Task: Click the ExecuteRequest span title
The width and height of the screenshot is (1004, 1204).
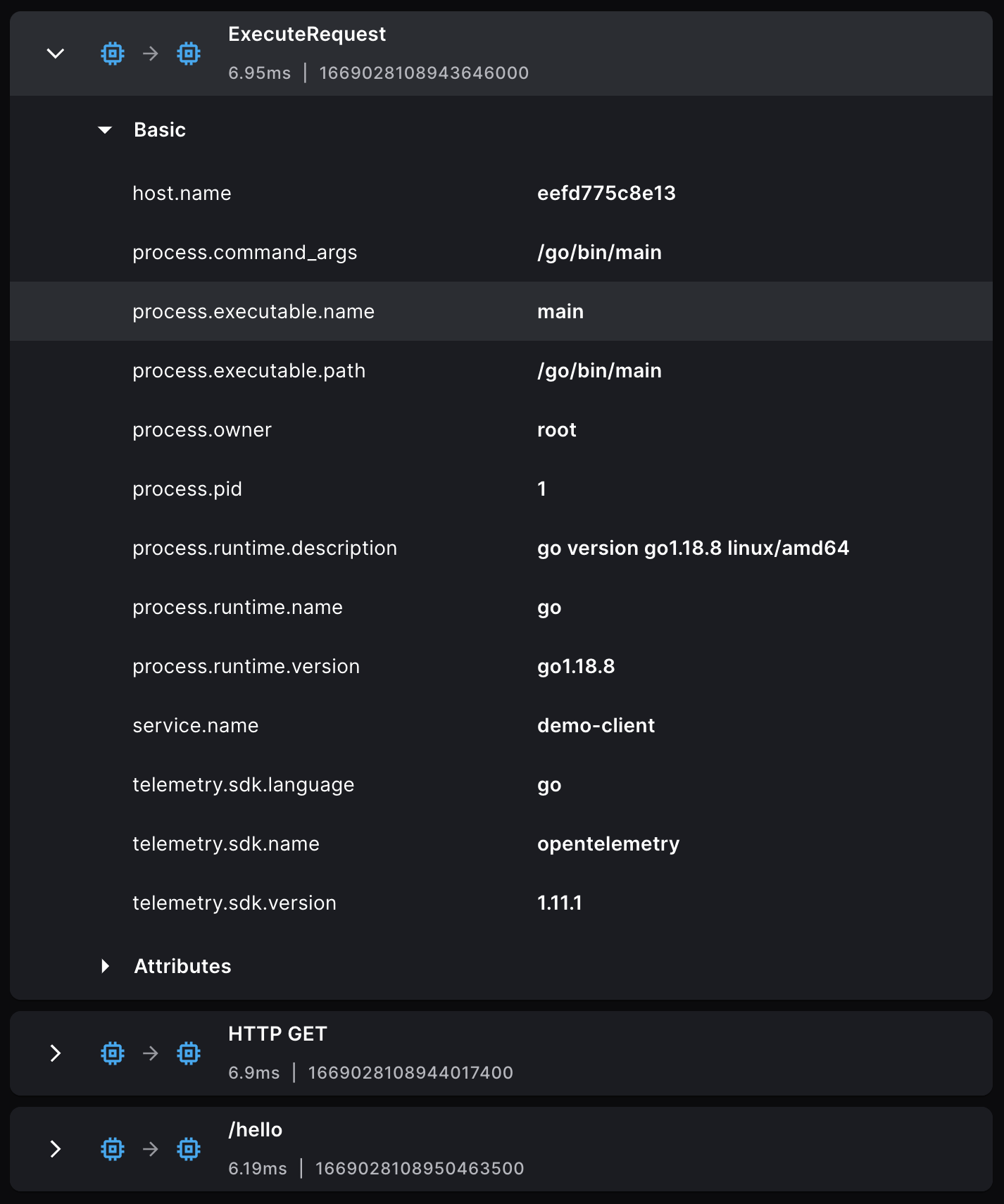Action: [307, 34]
